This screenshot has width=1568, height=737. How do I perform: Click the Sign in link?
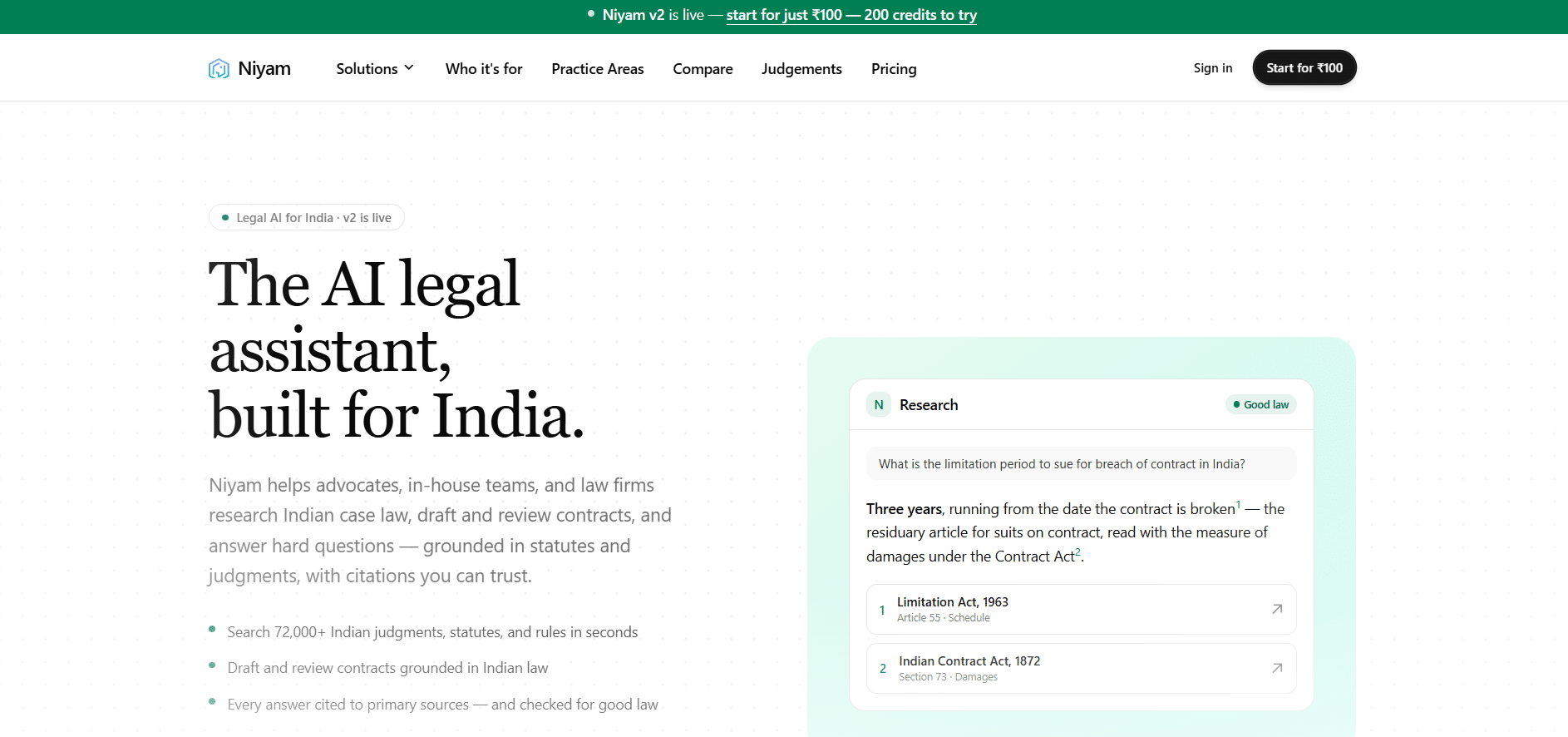(x=1213, y=67)
